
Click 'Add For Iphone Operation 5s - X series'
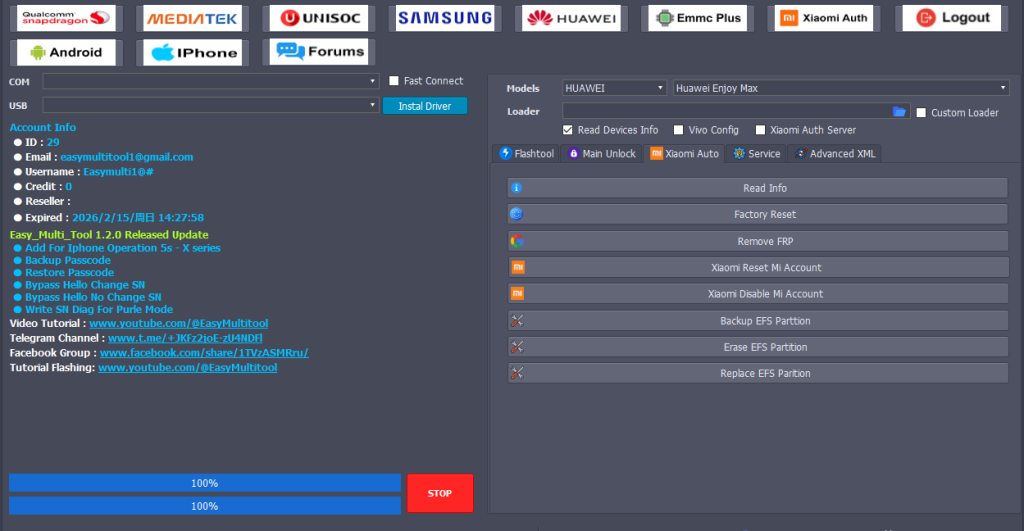click(123, 248)
